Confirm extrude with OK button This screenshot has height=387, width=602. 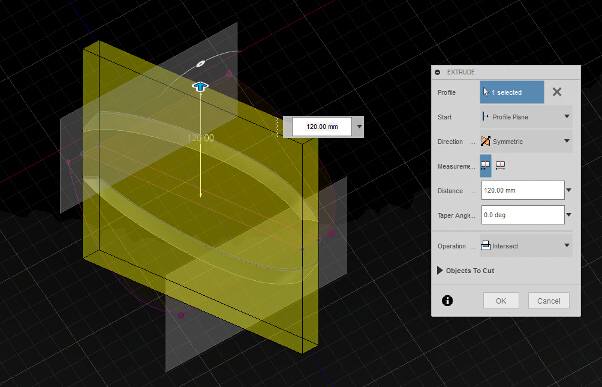pos(501,301)
